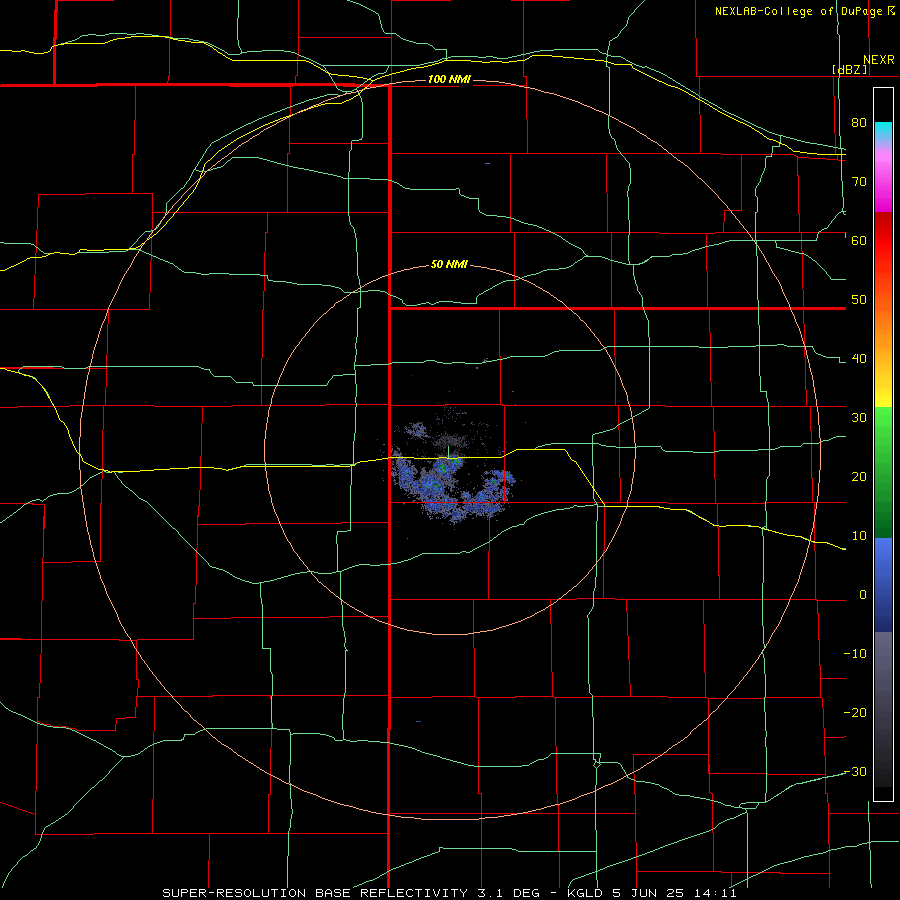
Task: Click the KGLD radar site cross marker
Action: [448, 452]
